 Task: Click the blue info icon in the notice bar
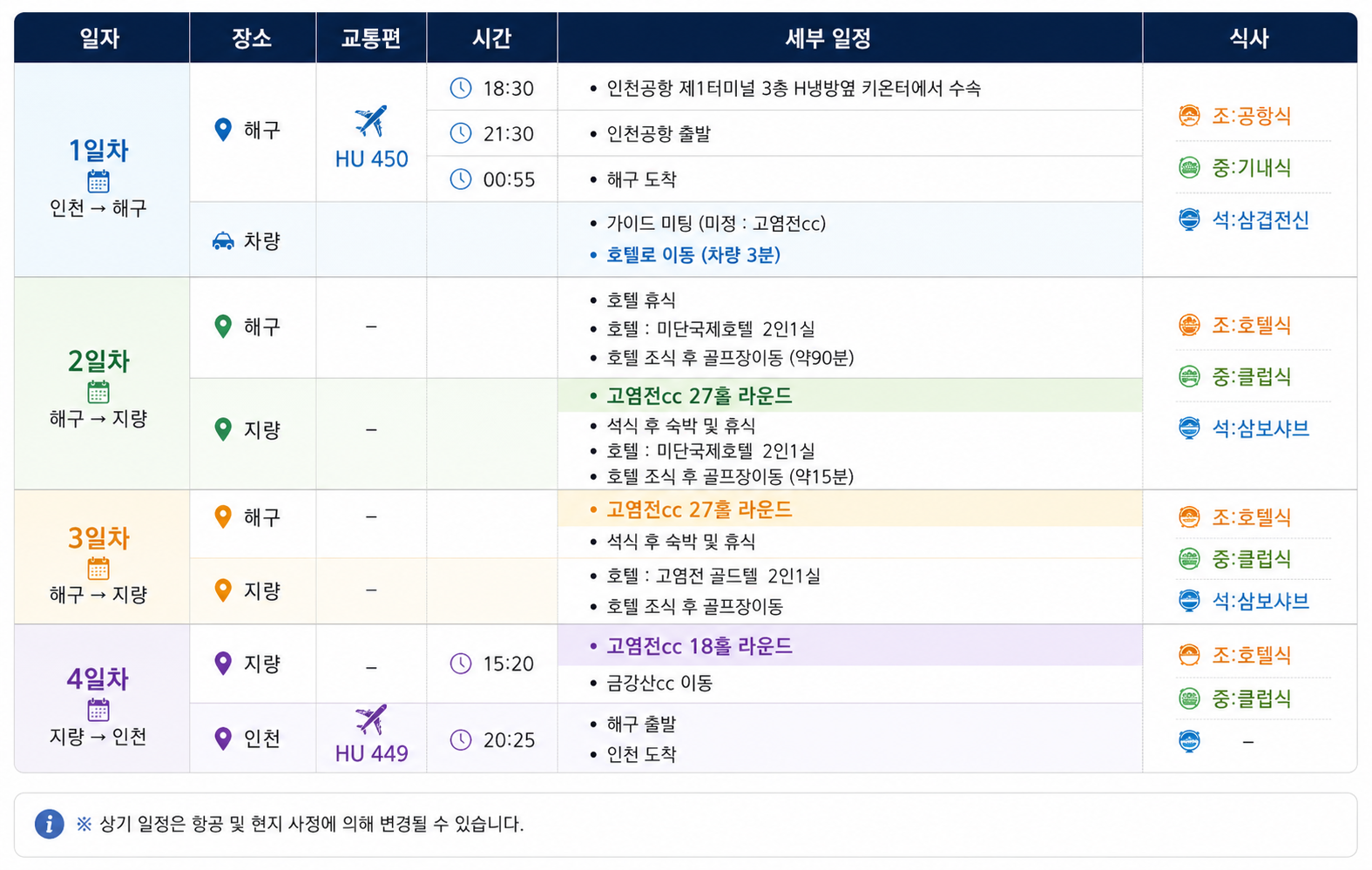pos(49,824)
